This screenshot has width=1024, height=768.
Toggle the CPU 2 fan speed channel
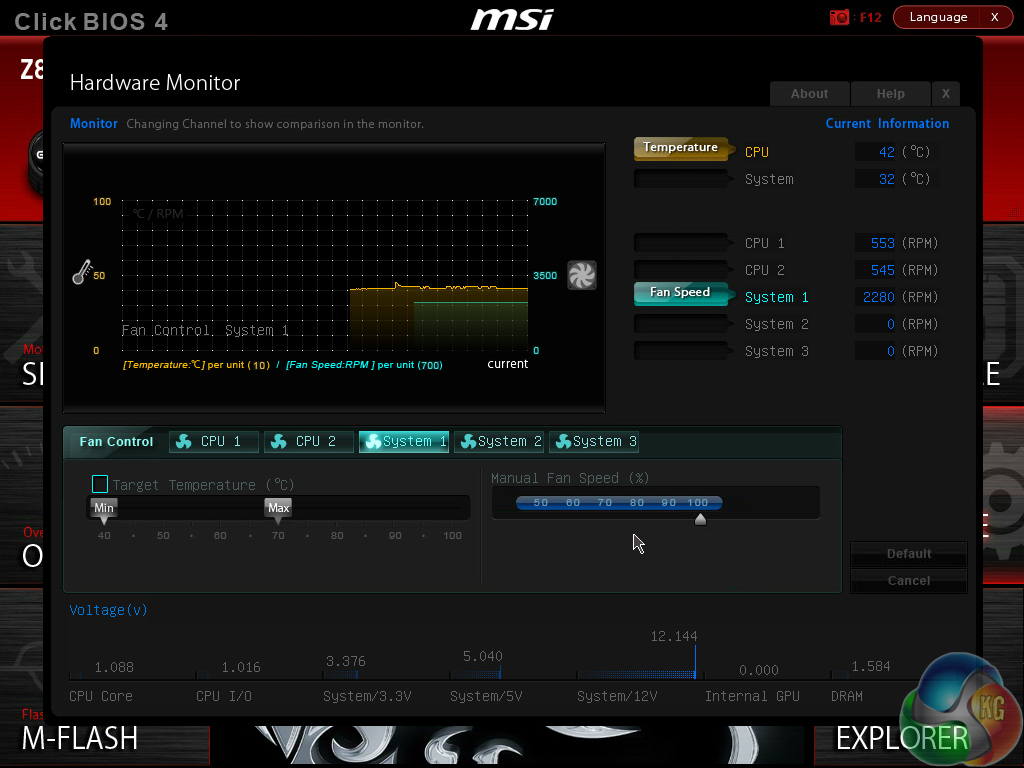click(683, 270)
